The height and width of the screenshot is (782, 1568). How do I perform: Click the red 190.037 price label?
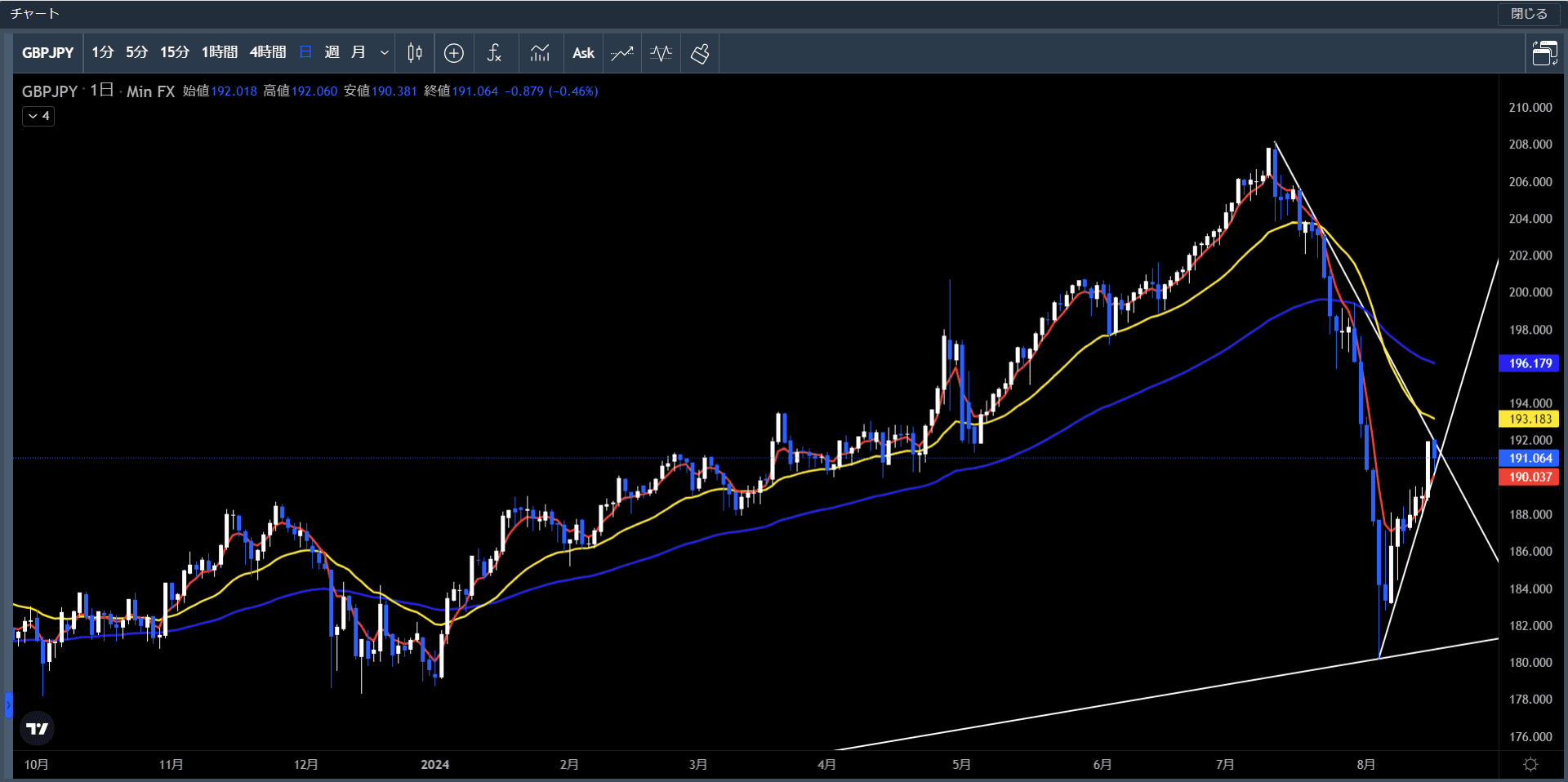1529,477
